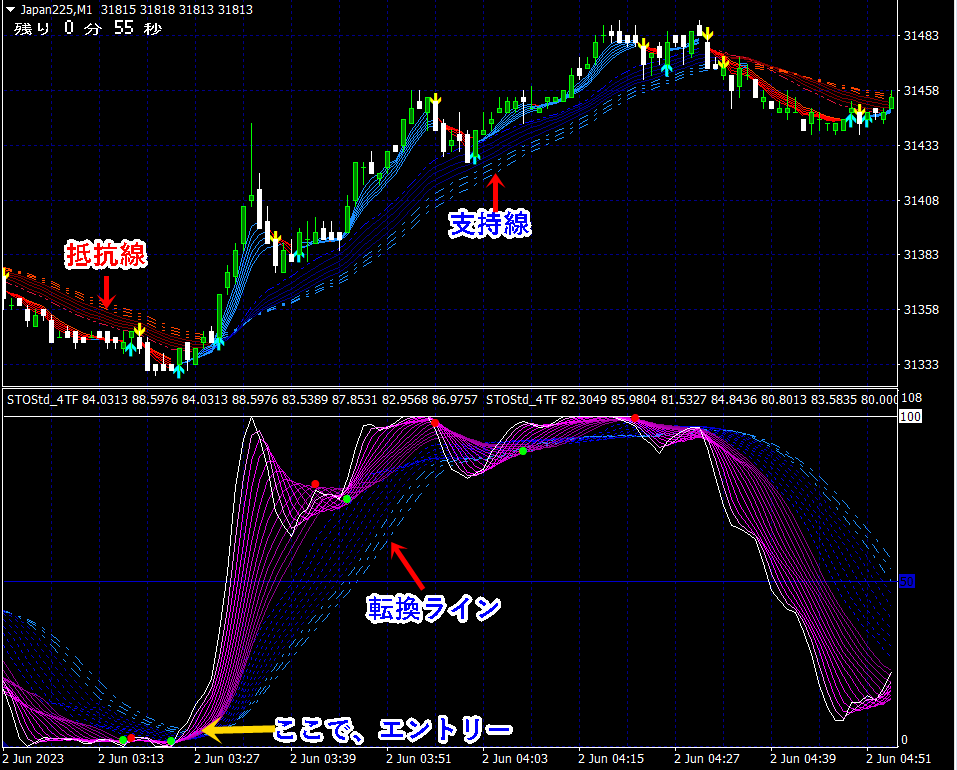This screenshot has width=957, height=770.
Task: Click the 2 Jun 03:27 time axis label
Action: [x=226, y=758]
